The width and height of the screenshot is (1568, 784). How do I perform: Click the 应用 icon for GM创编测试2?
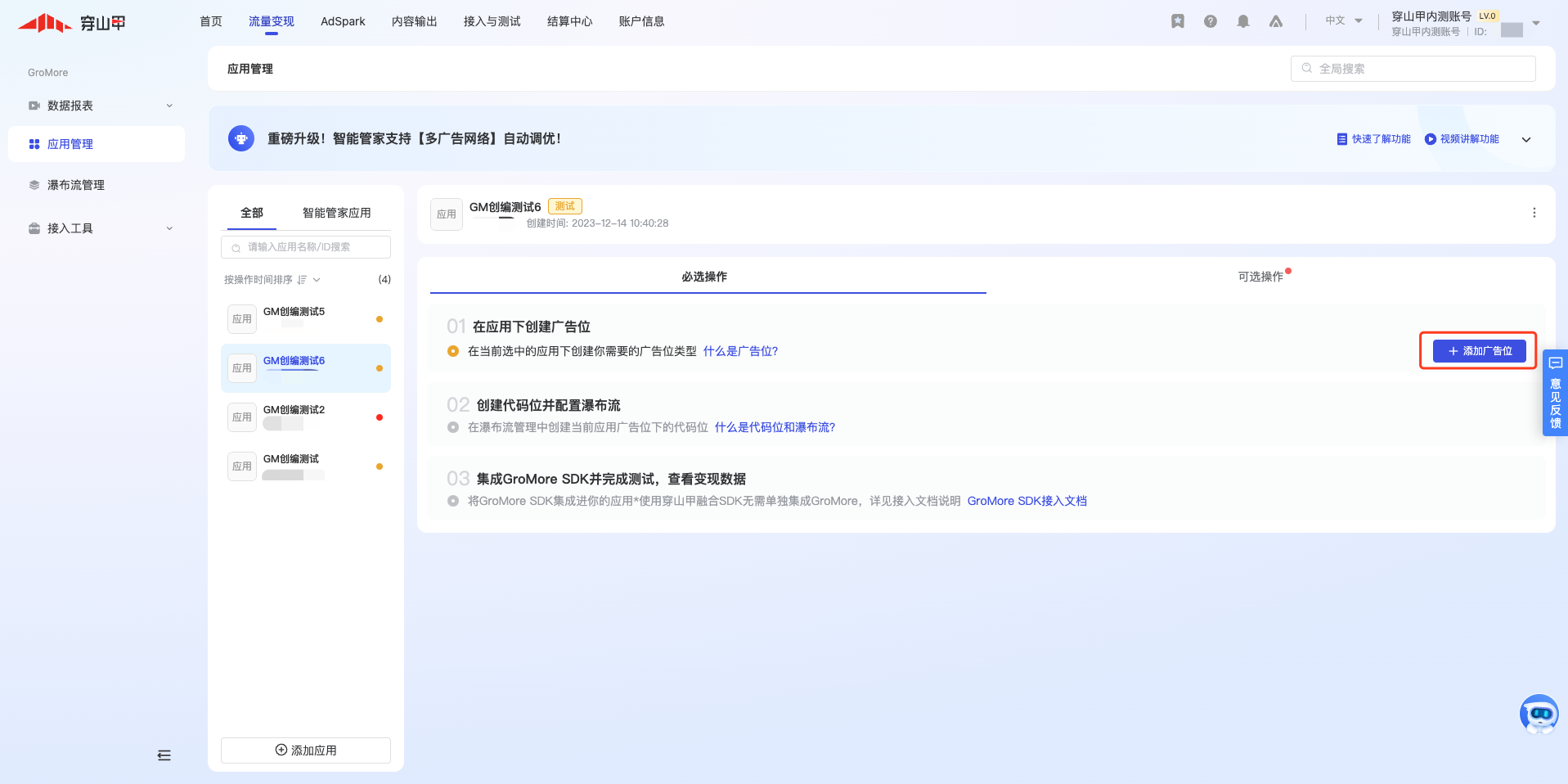coord(242,417)
